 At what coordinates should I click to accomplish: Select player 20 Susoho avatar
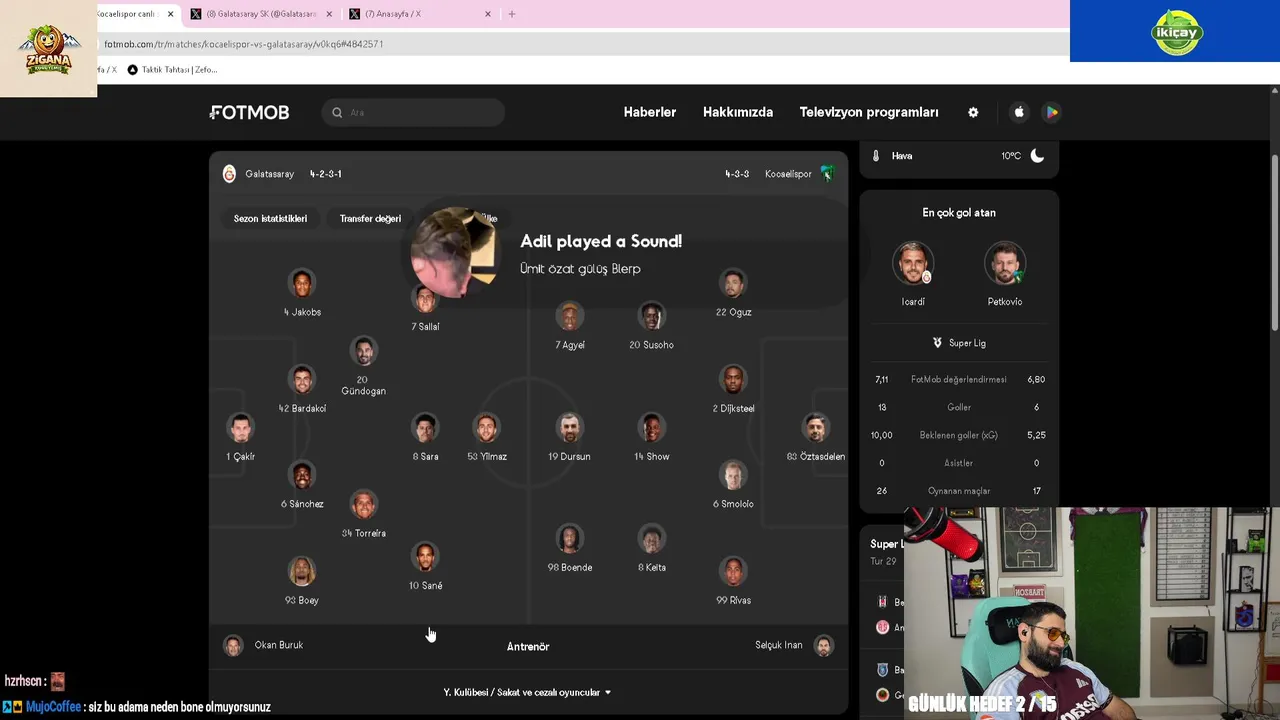tap(651, 317)
